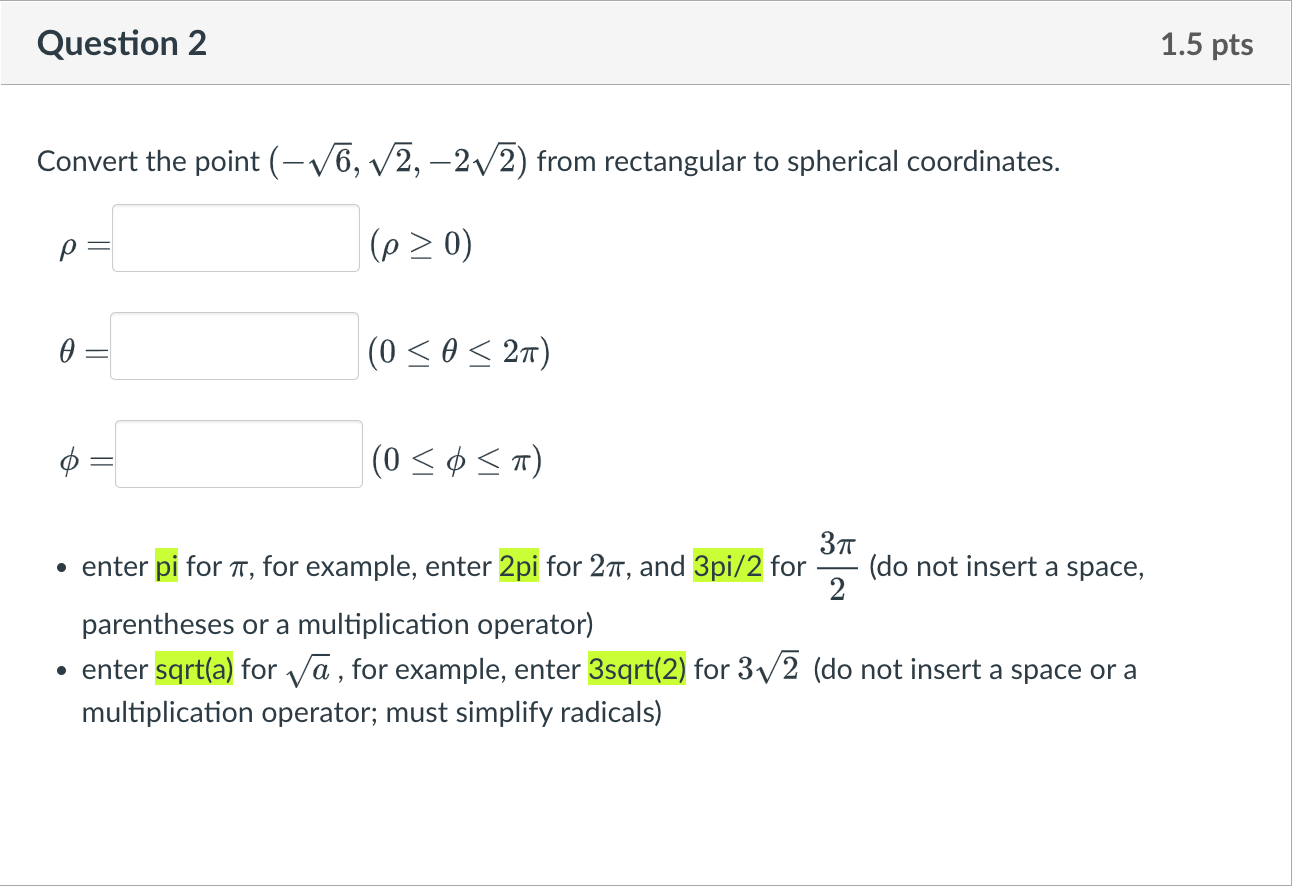The width and height of the screenshot is (1296, 886).
Task: Click the rho answer input box
Action: [236, 238]
